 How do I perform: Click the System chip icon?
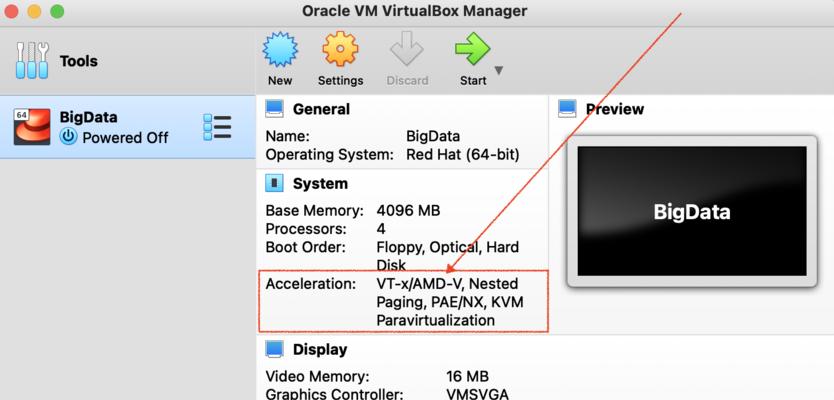pos(275,184)
